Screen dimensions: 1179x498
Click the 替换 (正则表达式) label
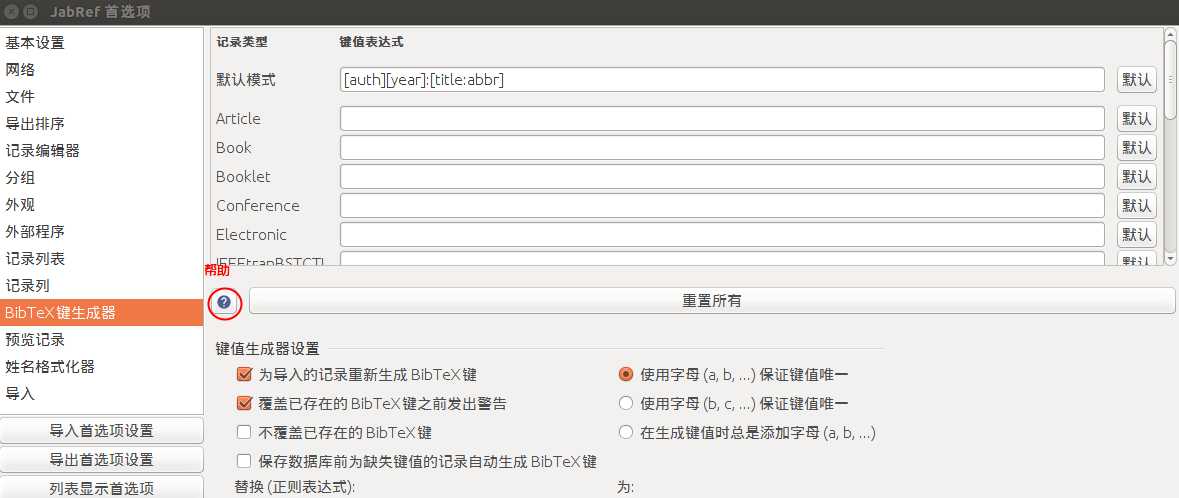pyautogui.click(x=295, y=487)
